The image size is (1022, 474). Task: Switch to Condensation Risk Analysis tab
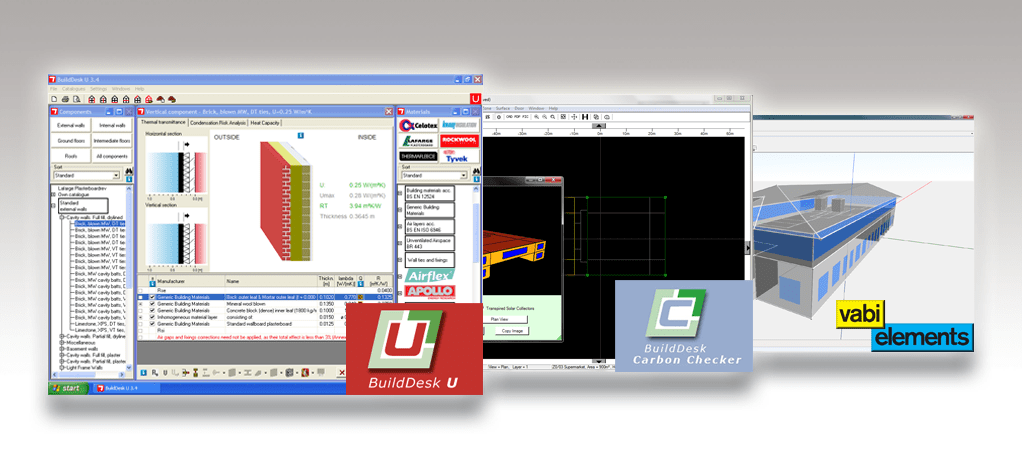point(218,123)
